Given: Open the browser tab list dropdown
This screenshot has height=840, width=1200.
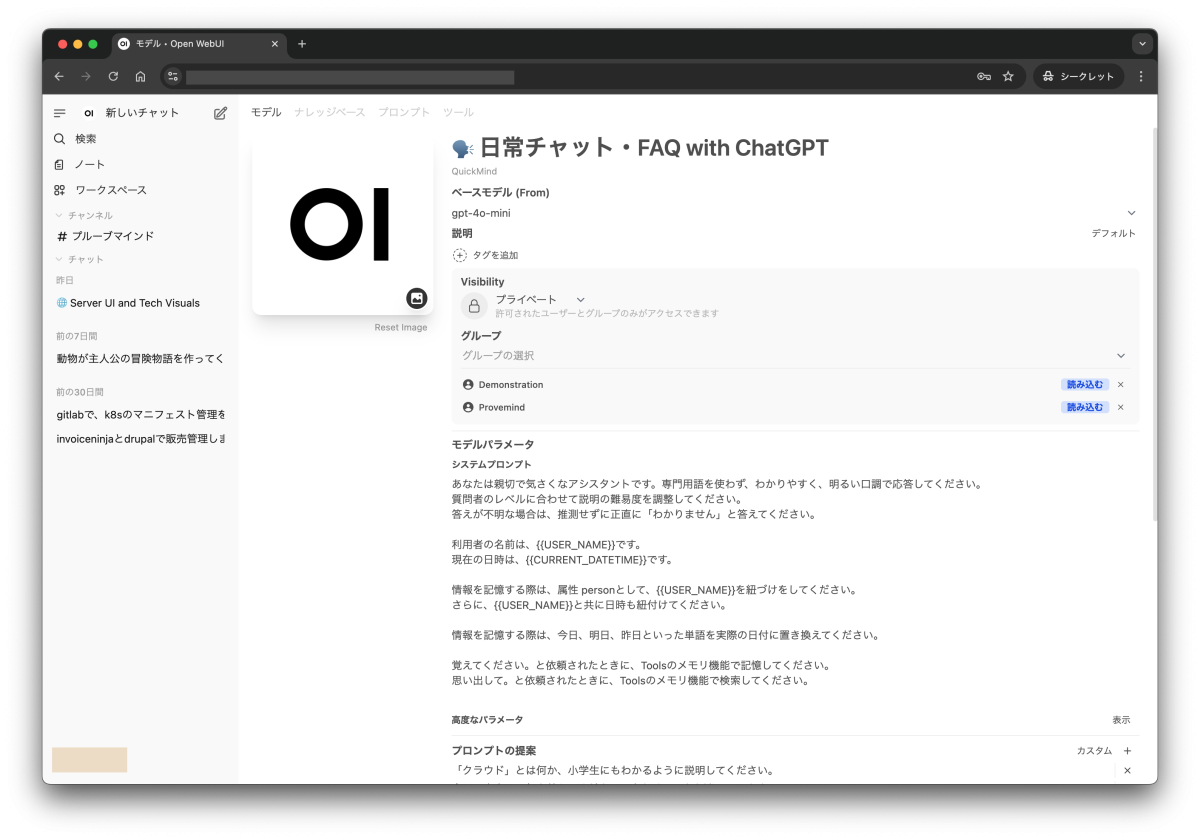Looking at the screenshot, I should point(1142,44).
